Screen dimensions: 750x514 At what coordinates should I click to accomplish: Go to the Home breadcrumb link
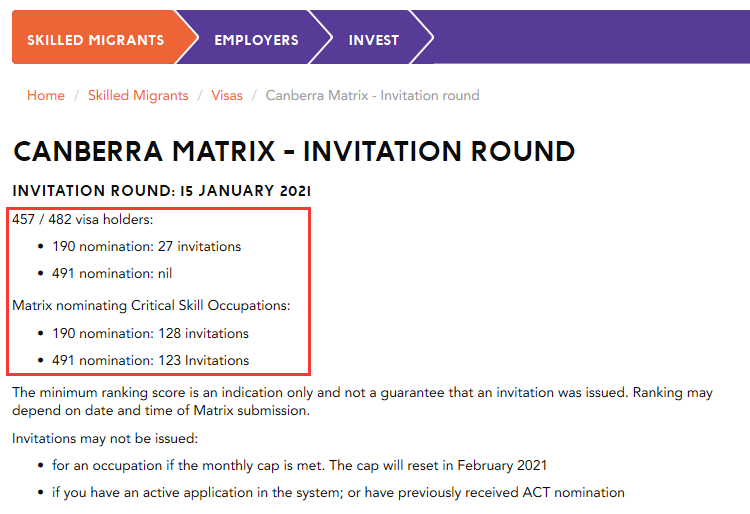click(46, 96)
